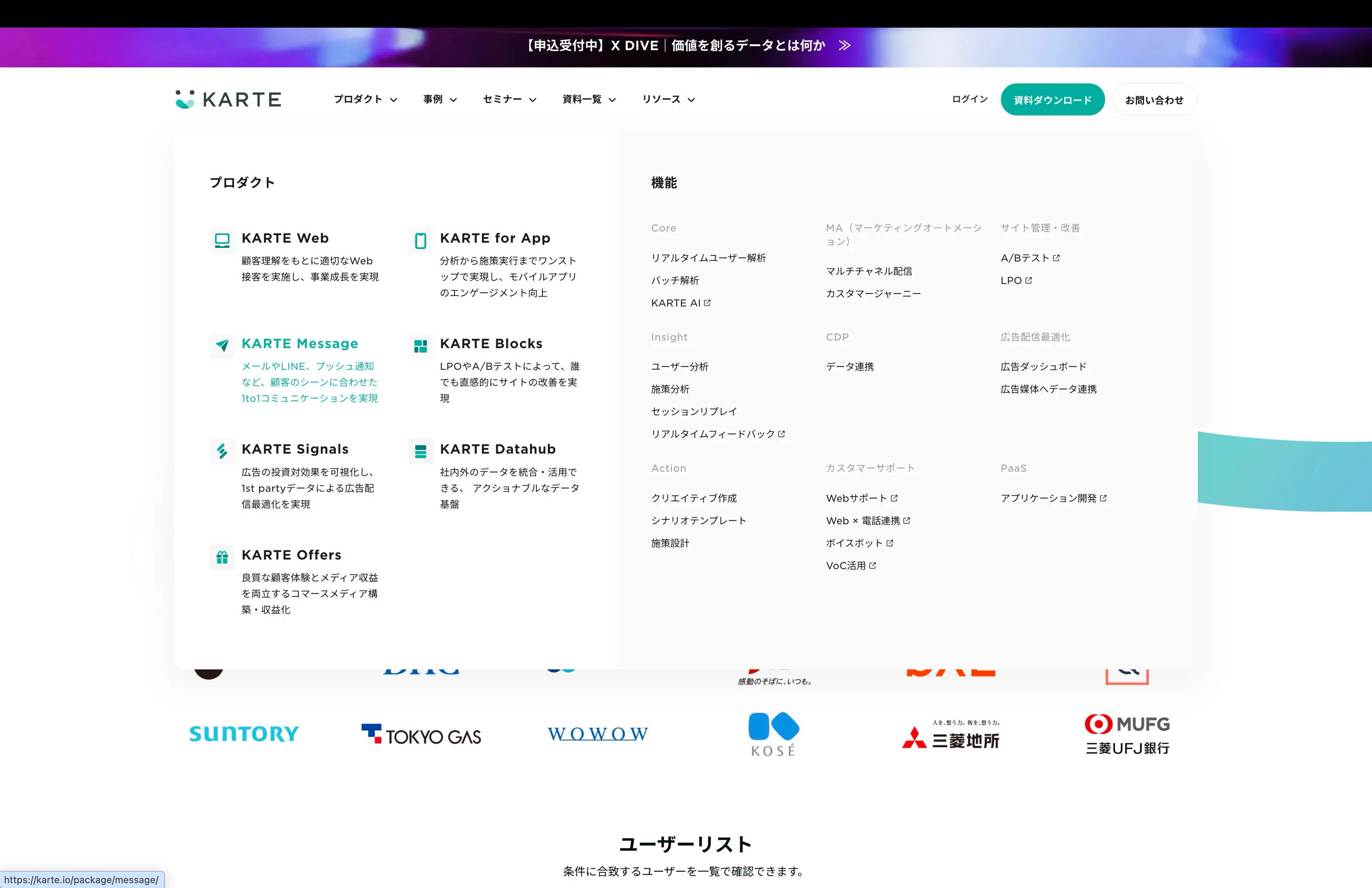Click external link icon beside LPO
This screenshot has width=1372, height=888.
[x=1029, y=280]
